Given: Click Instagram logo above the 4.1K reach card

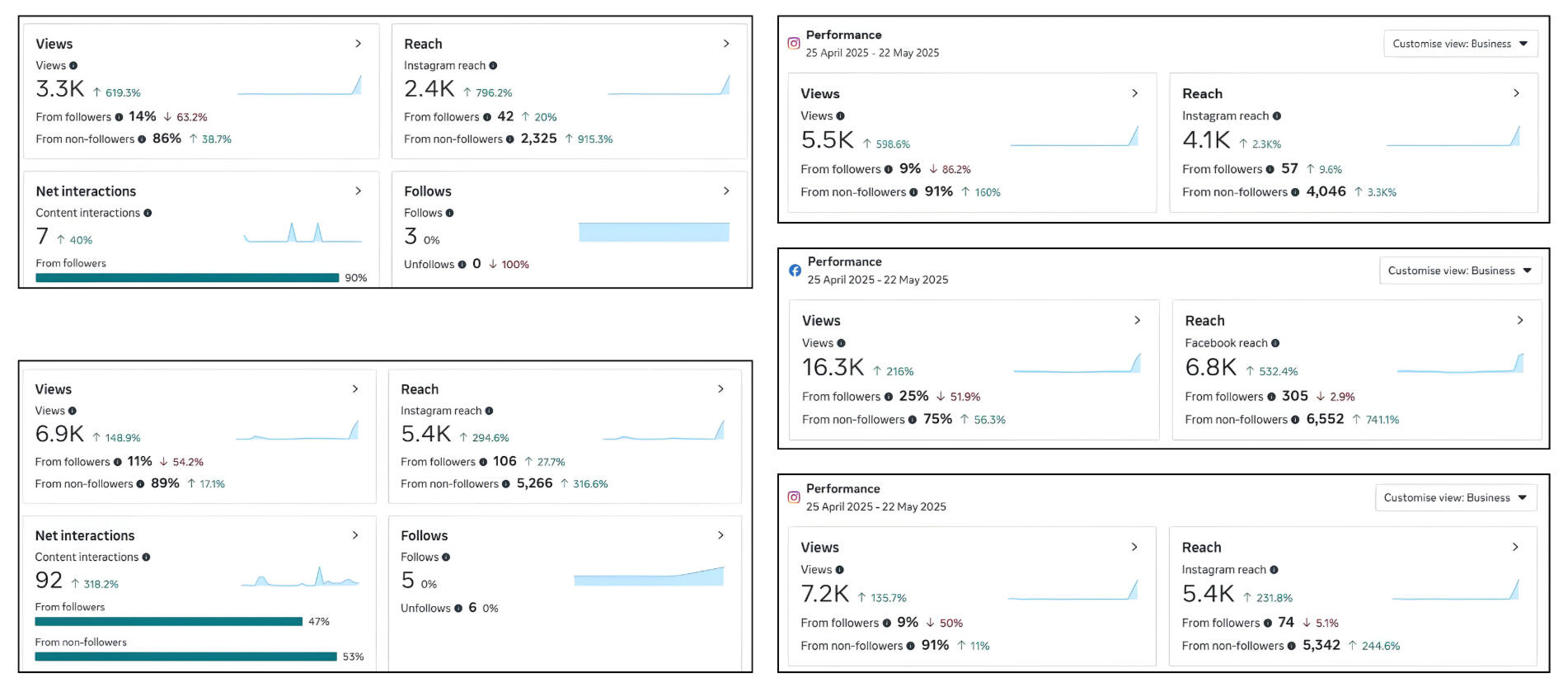Looking at the screenshot, I should [794, 44].
